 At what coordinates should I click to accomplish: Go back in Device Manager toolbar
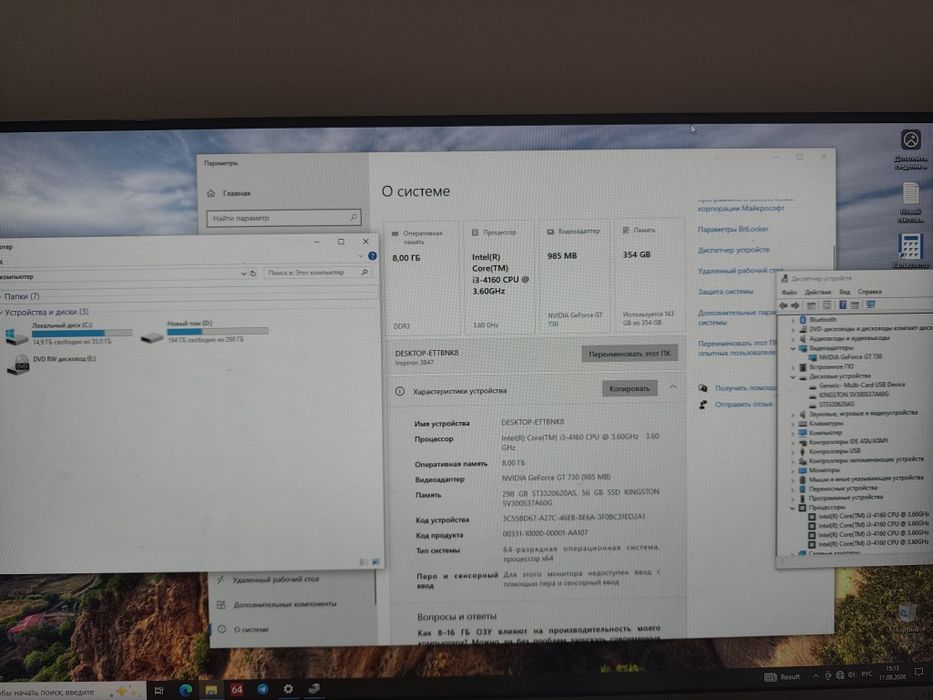(784, 305)
